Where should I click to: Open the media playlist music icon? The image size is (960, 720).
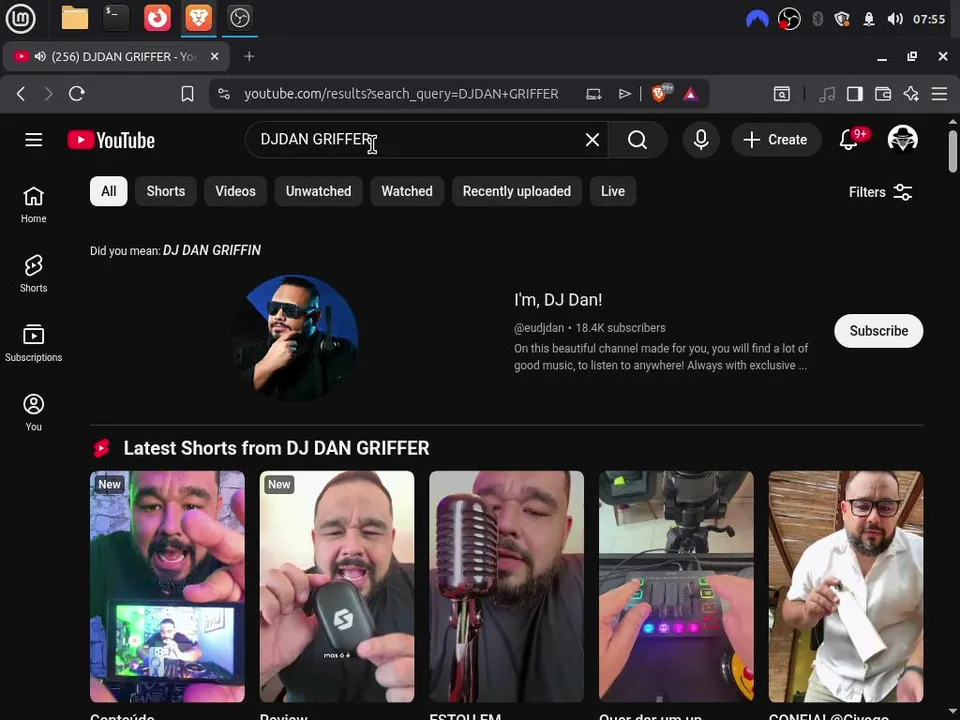click(x=827, y=94)
